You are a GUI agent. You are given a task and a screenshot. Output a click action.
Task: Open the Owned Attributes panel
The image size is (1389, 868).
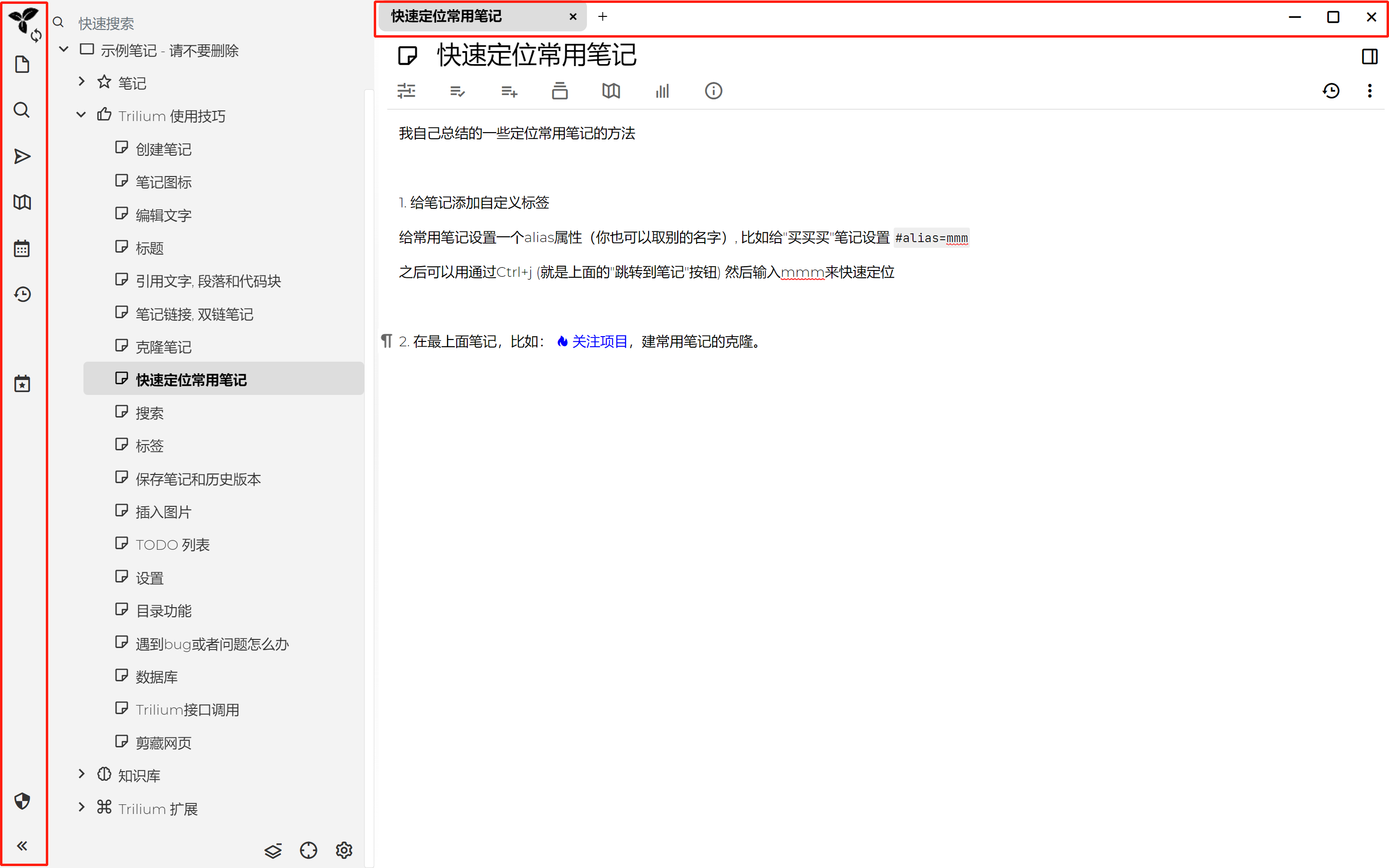click(457, 91)
